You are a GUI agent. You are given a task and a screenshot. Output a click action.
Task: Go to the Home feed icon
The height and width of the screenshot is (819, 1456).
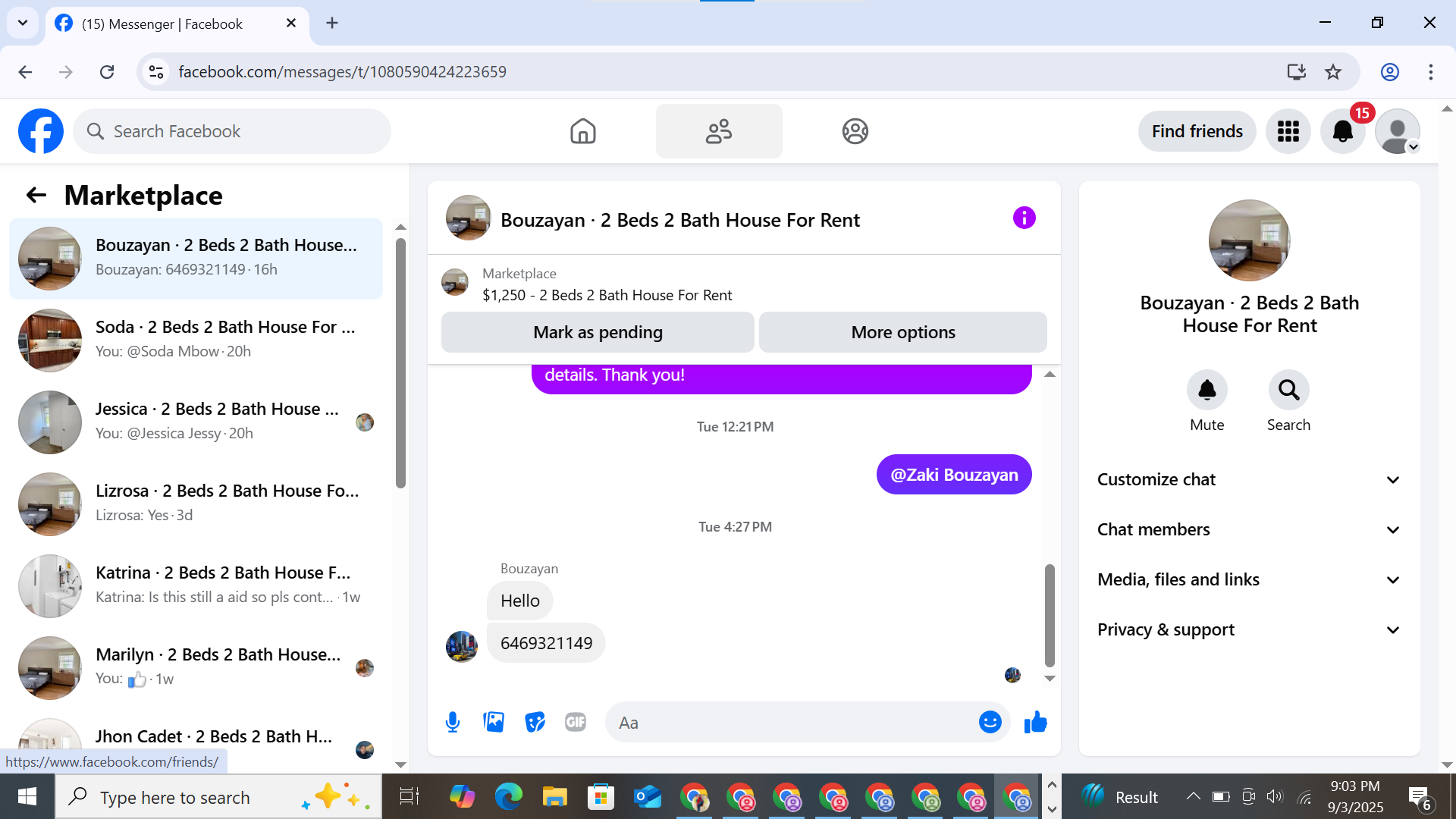582,131
